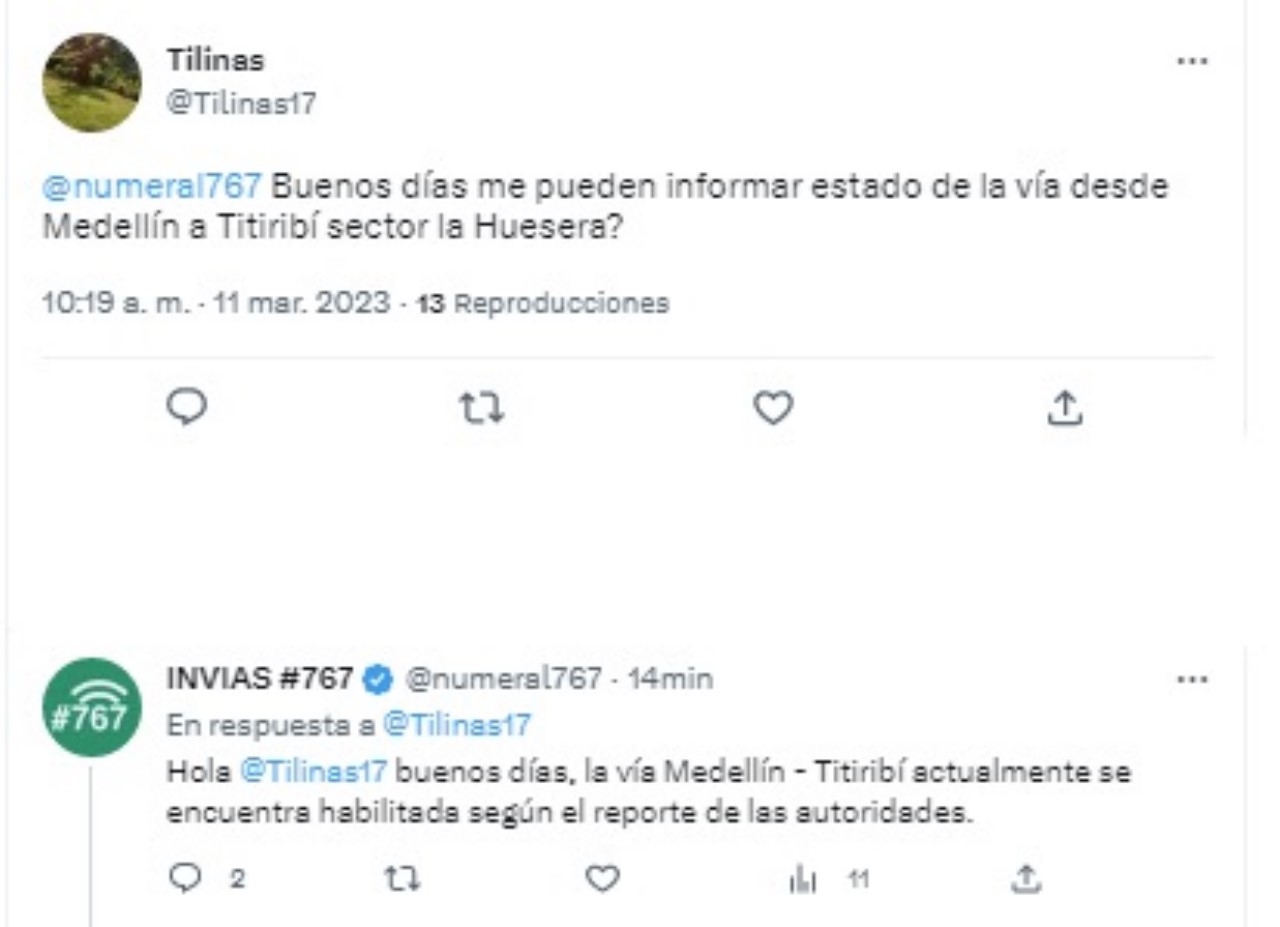Viewport: 1280px width, 927px height.
Task: Like the INVIAS #767 reply
Action: click(x=601, y=879)
